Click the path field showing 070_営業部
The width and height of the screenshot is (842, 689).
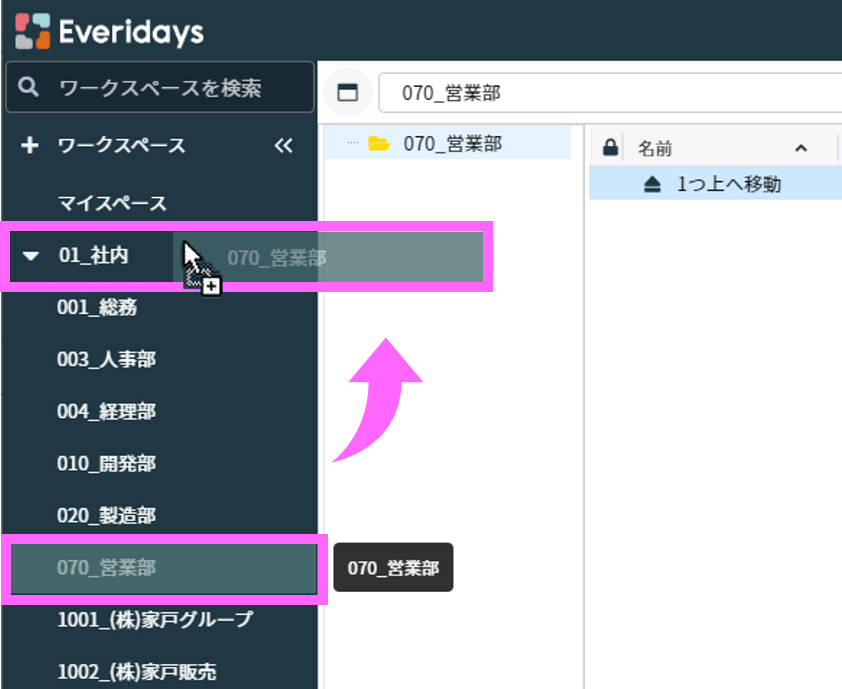pos(600,94)
